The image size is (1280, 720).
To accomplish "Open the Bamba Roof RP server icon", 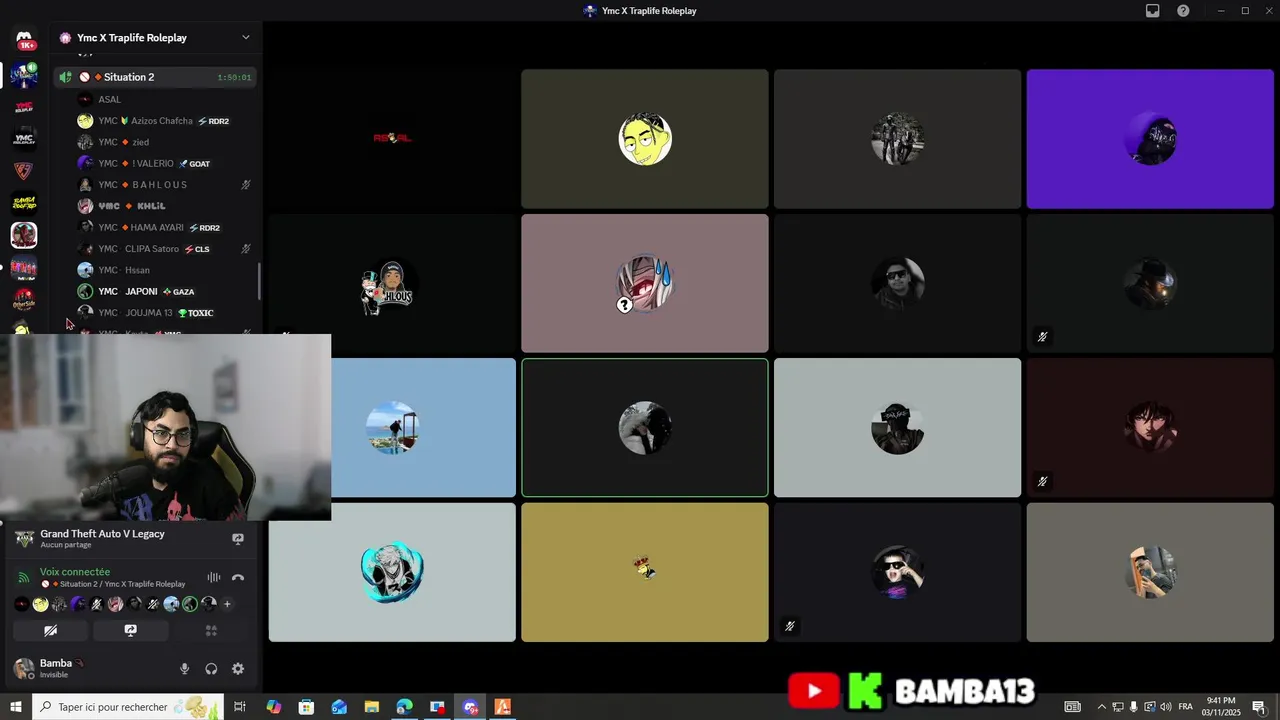I will [x=24, y=203].
